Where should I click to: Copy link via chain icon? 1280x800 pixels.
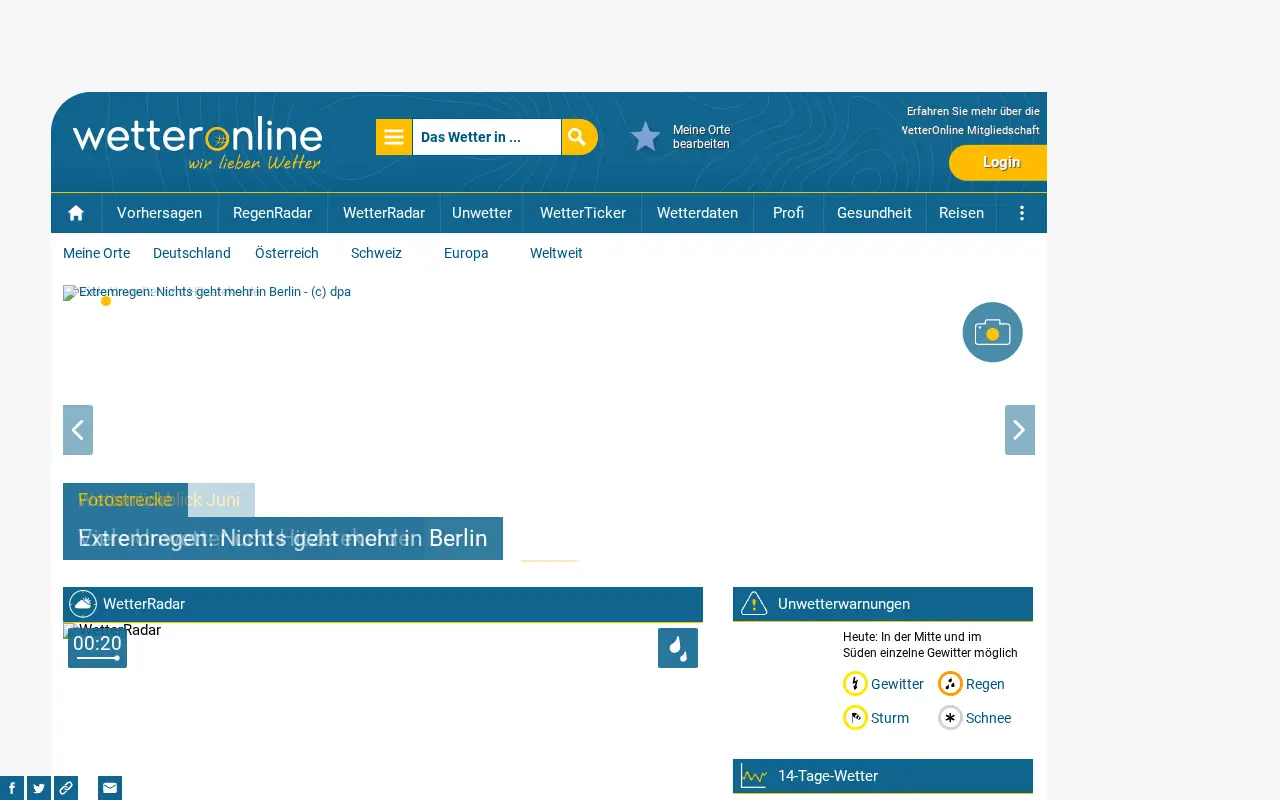(x=66, y=788)
